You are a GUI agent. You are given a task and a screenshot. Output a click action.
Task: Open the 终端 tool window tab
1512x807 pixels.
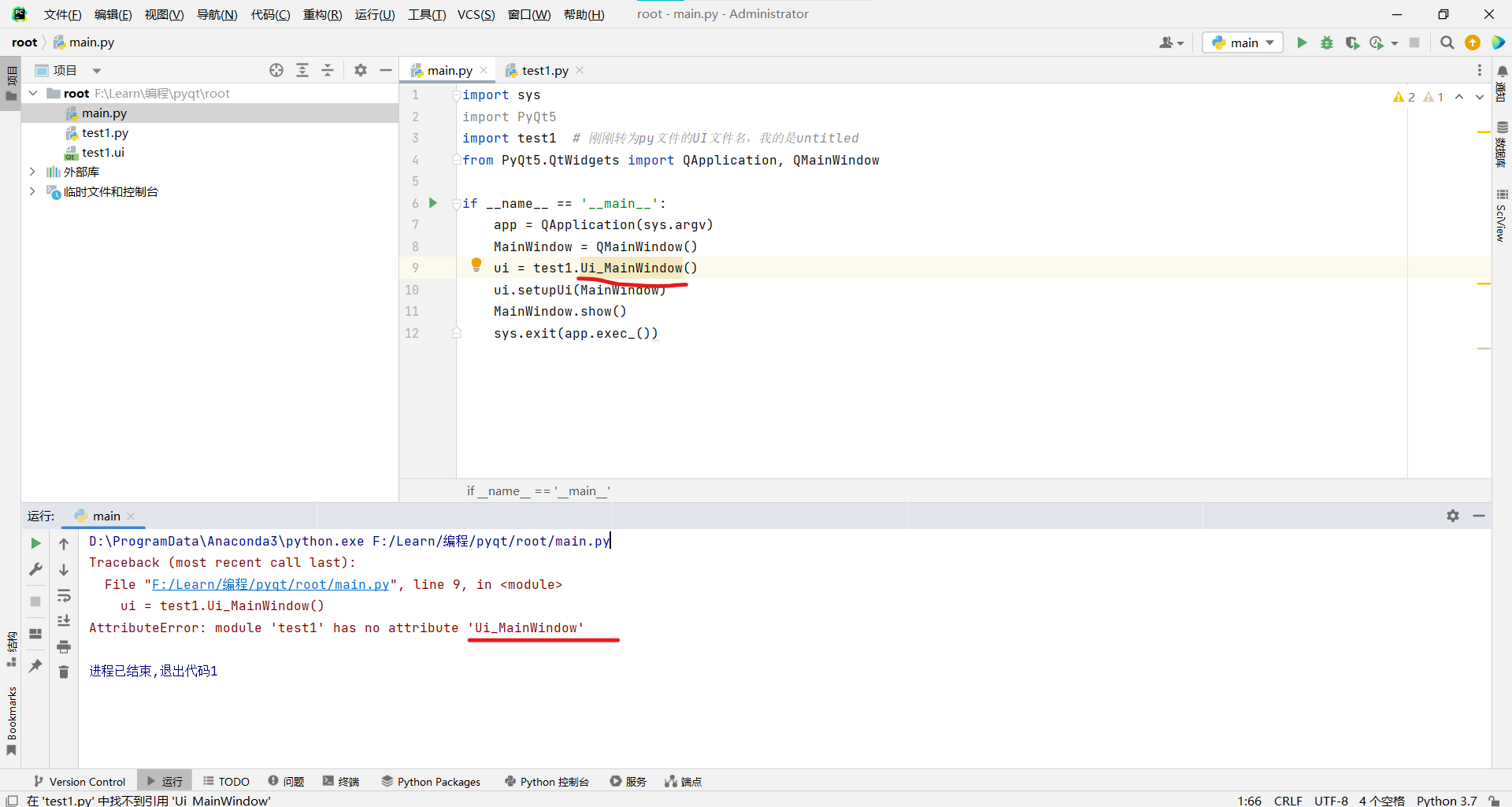(x=341, y=781)
